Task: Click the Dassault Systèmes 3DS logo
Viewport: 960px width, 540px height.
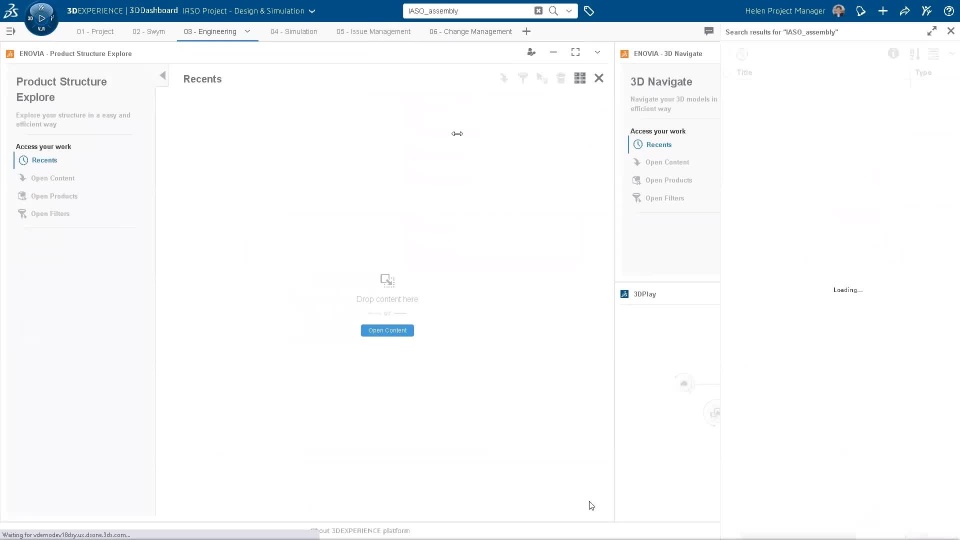Action: click(10, 10)
